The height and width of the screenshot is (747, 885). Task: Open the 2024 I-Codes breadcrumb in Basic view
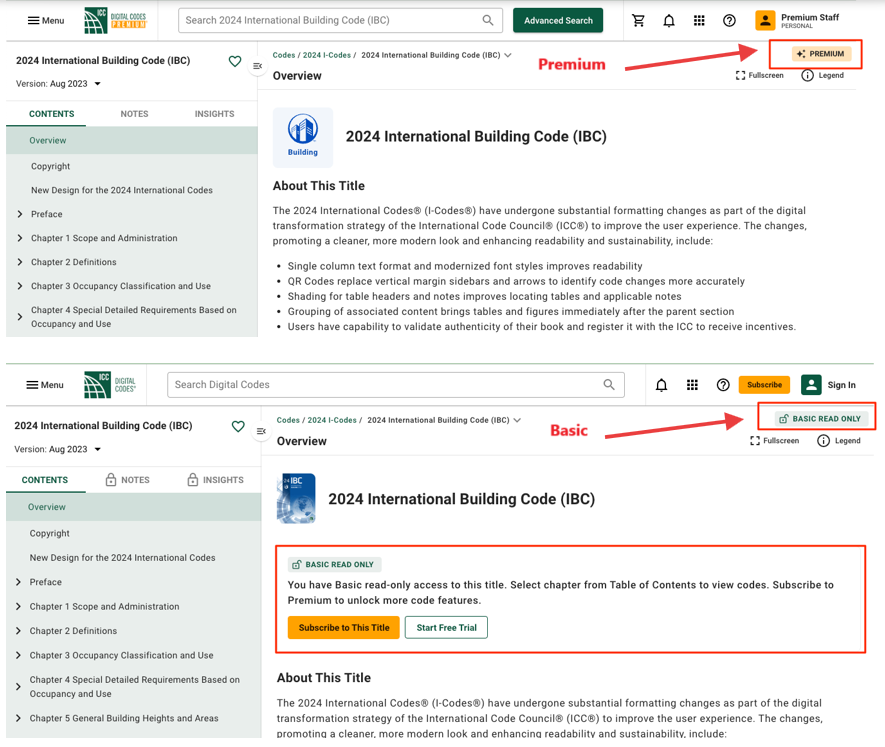(332, 420)
